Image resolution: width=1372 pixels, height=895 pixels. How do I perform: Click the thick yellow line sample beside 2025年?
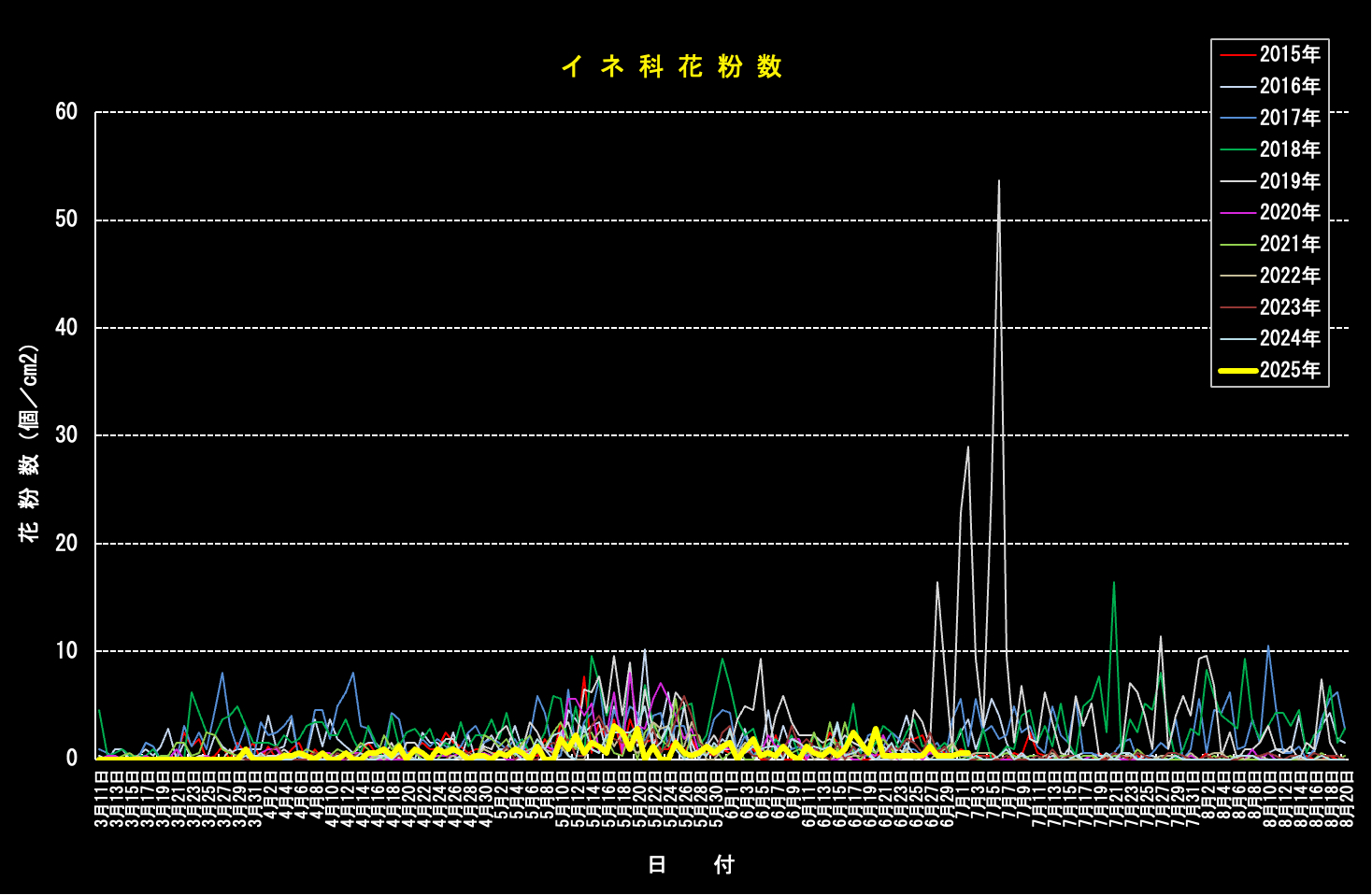1237,371
